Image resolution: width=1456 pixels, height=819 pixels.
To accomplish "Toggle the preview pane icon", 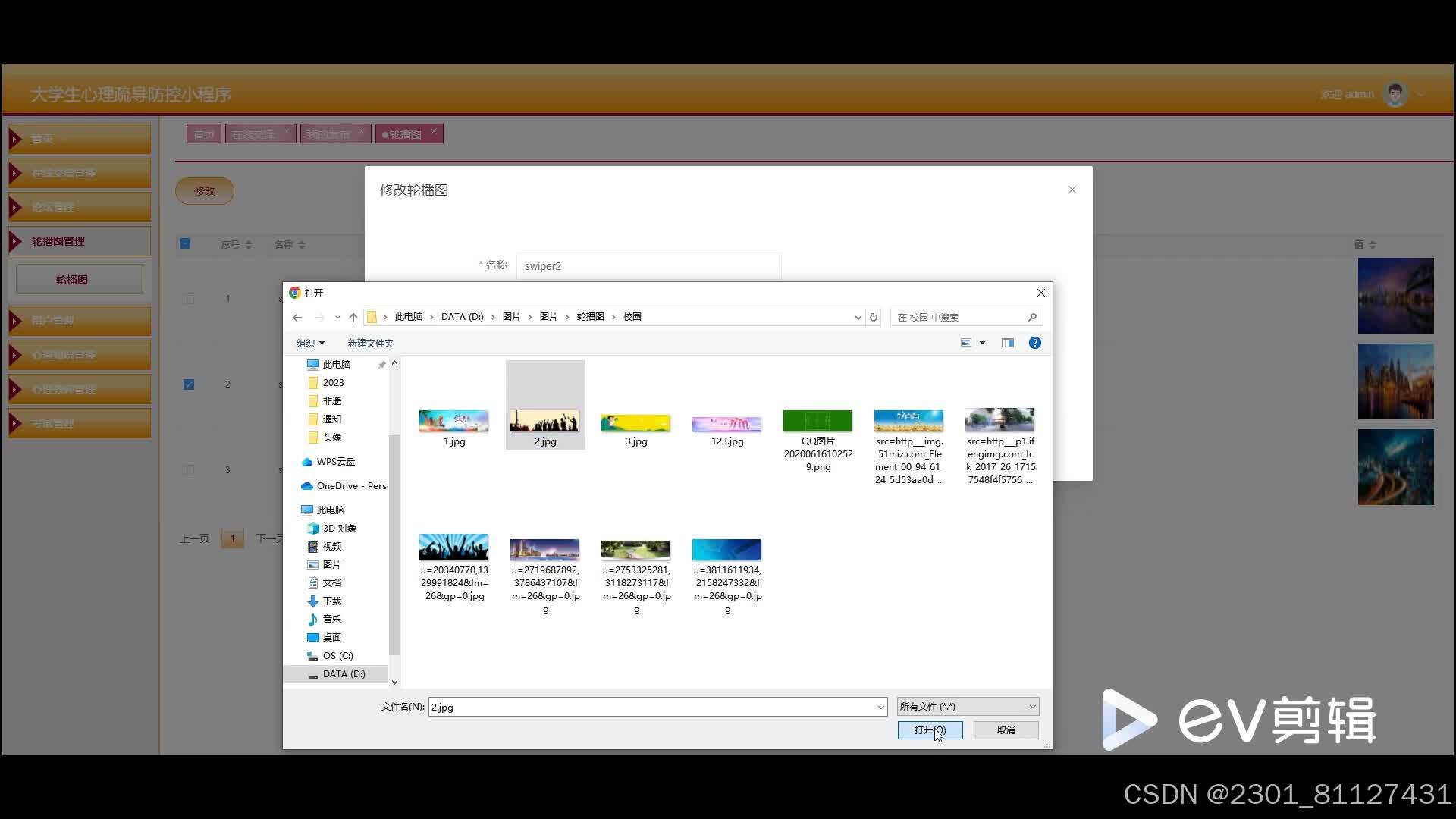I will (1007, 343).
